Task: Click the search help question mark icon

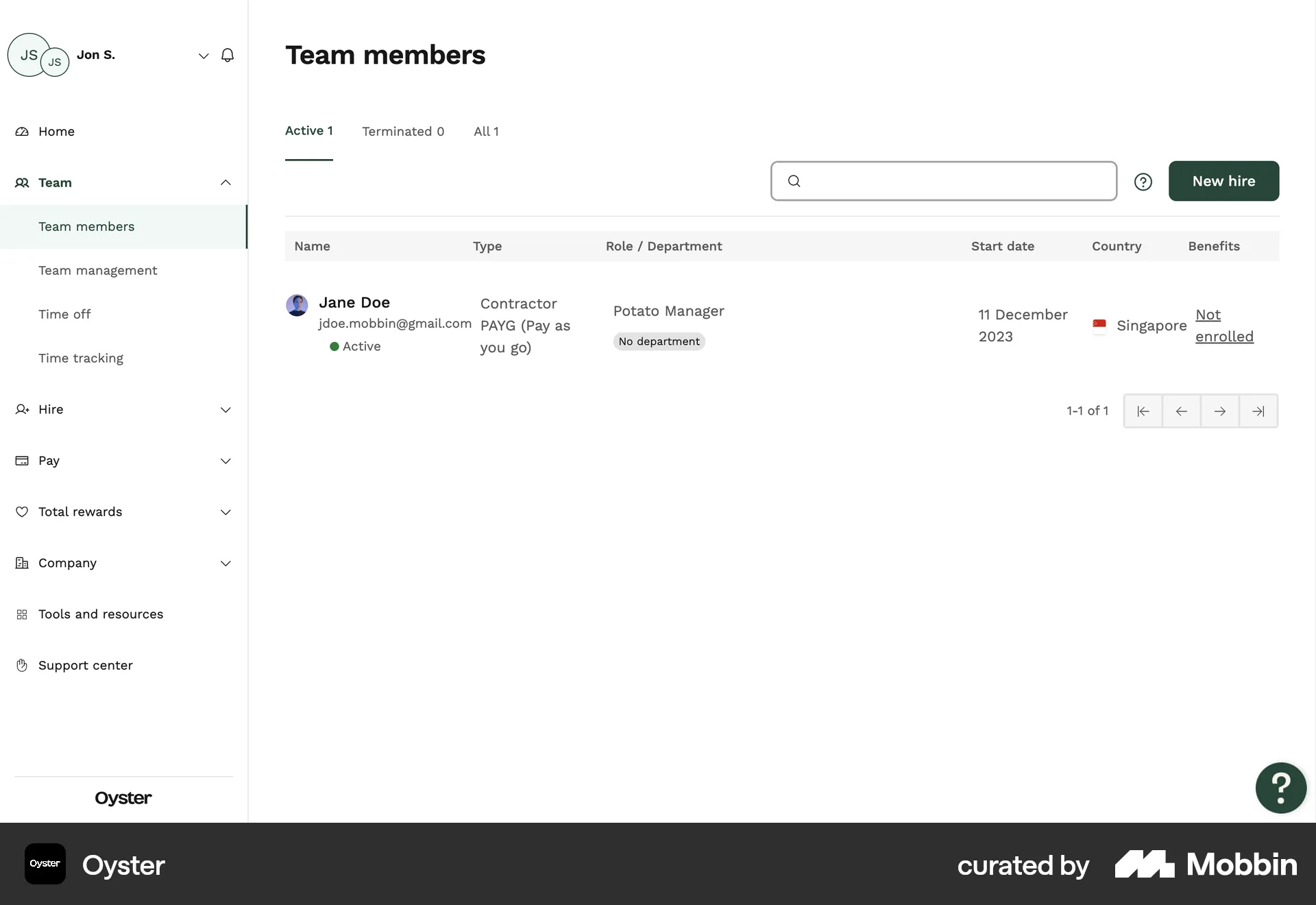Action: pyautogui.click(x=1143, y=181)
